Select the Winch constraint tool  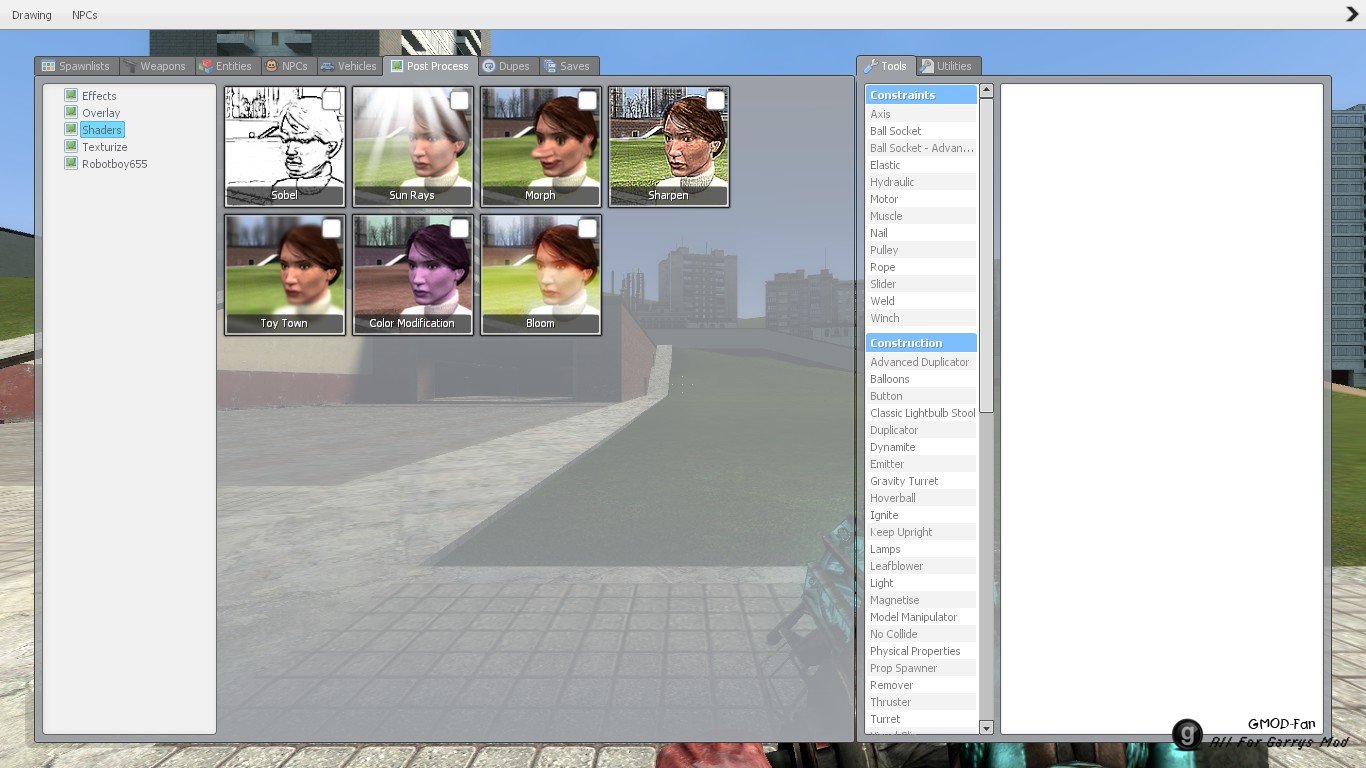tap(921, 318)
